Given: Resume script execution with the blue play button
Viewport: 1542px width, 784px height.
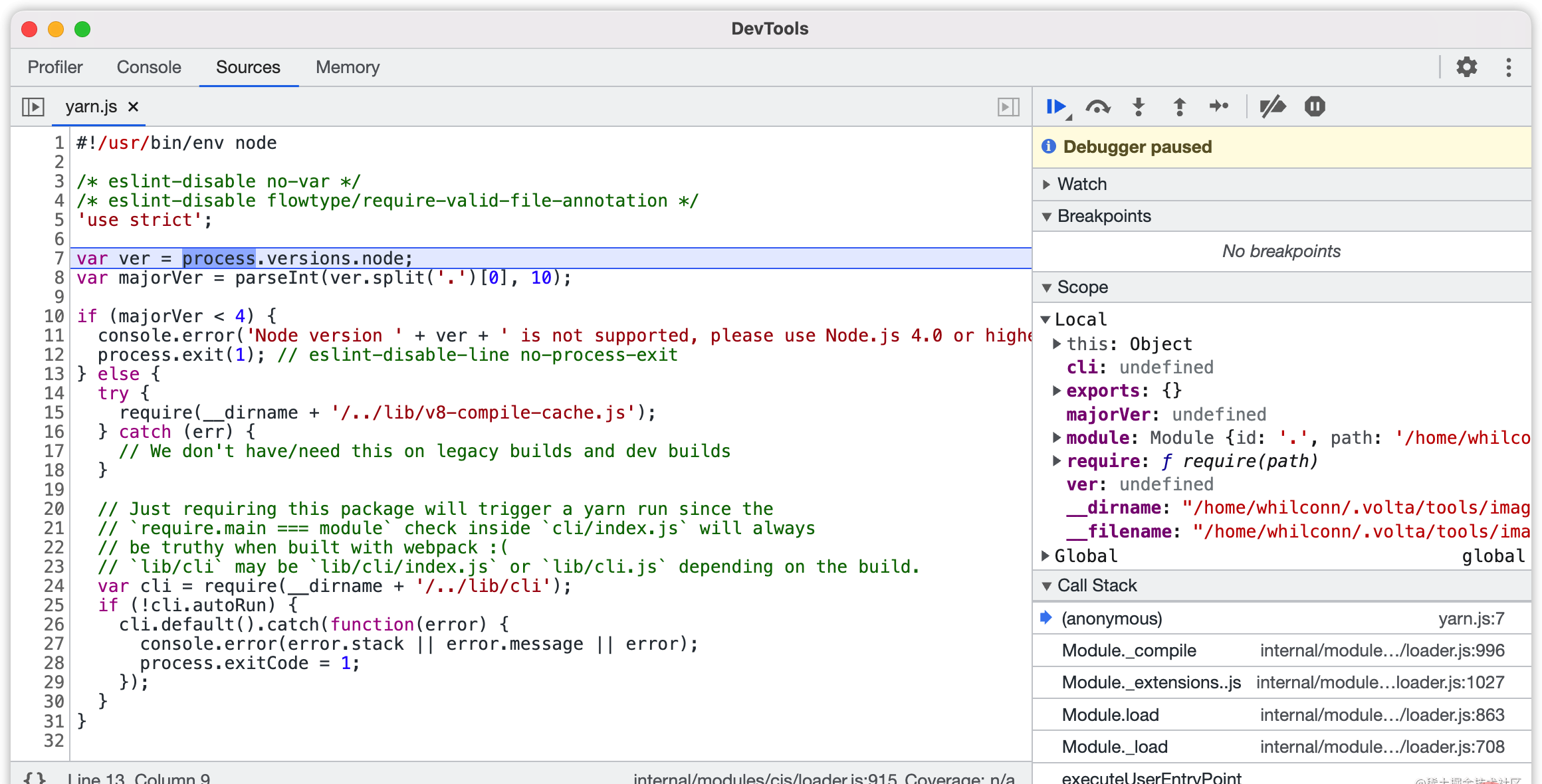Looking at the screenshot, I should [1057, 107].
